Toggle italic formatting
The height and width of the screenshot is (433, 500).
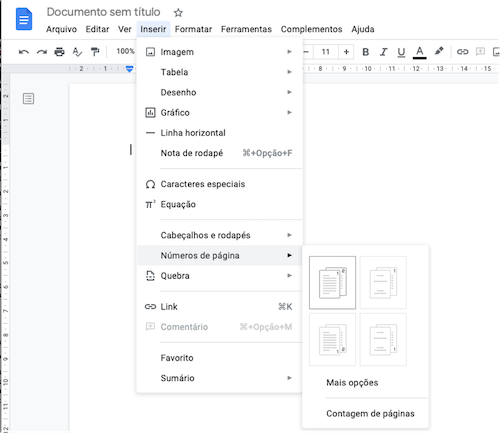[384, 52]
